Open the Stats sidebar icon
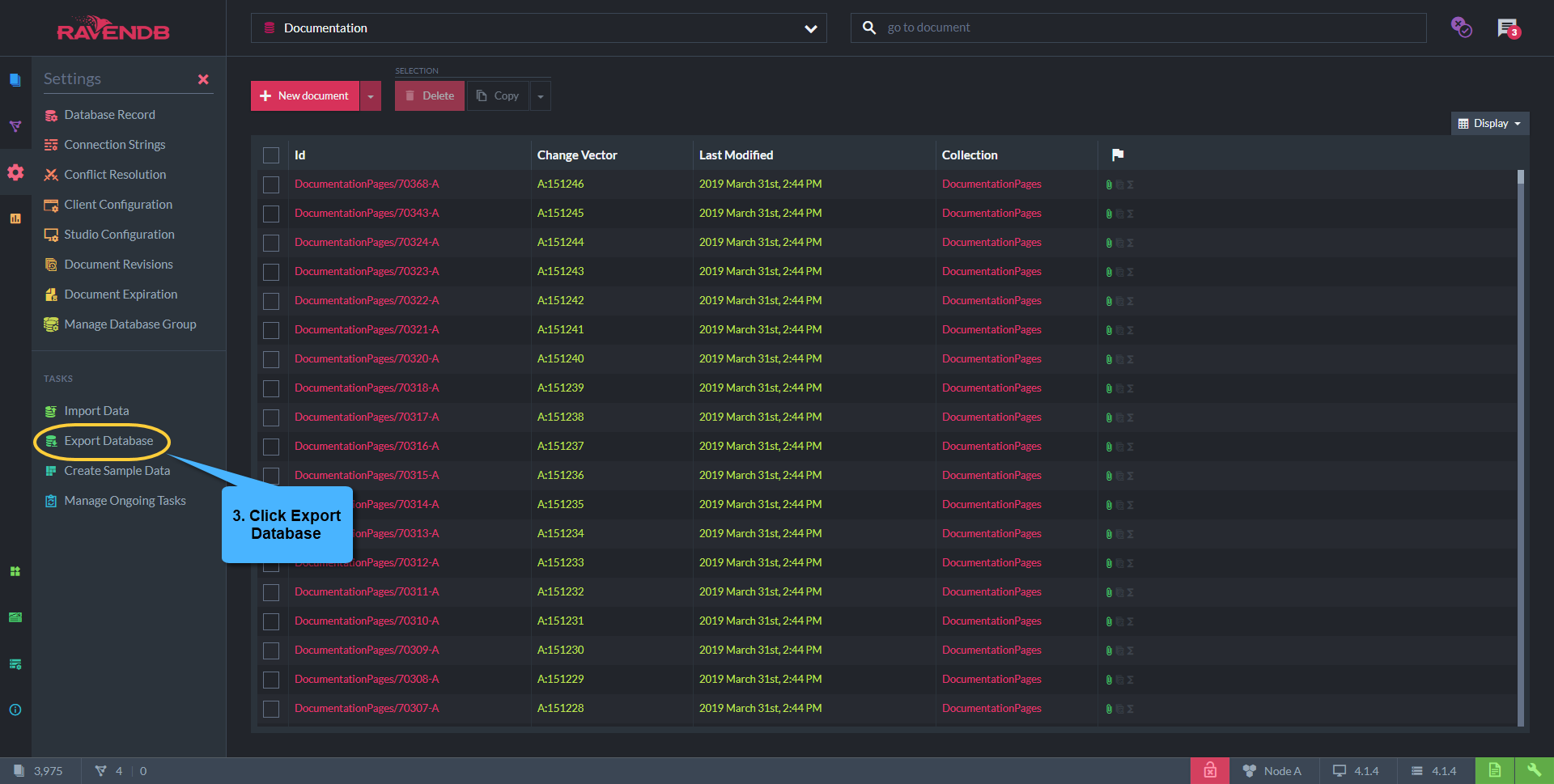 click(15, 218)
